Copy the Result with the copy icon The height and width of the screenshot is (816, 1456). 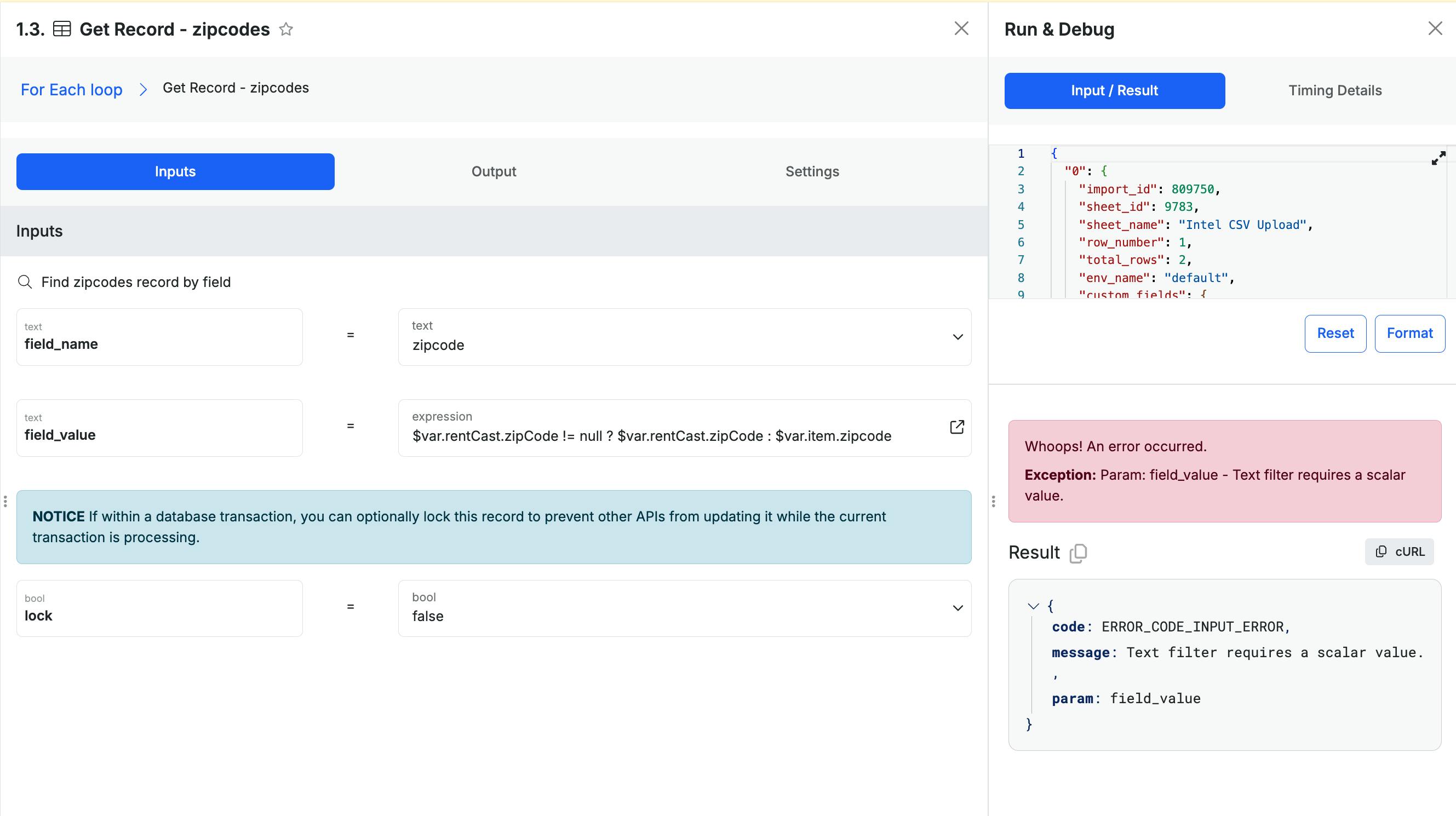pos(1078,553)
